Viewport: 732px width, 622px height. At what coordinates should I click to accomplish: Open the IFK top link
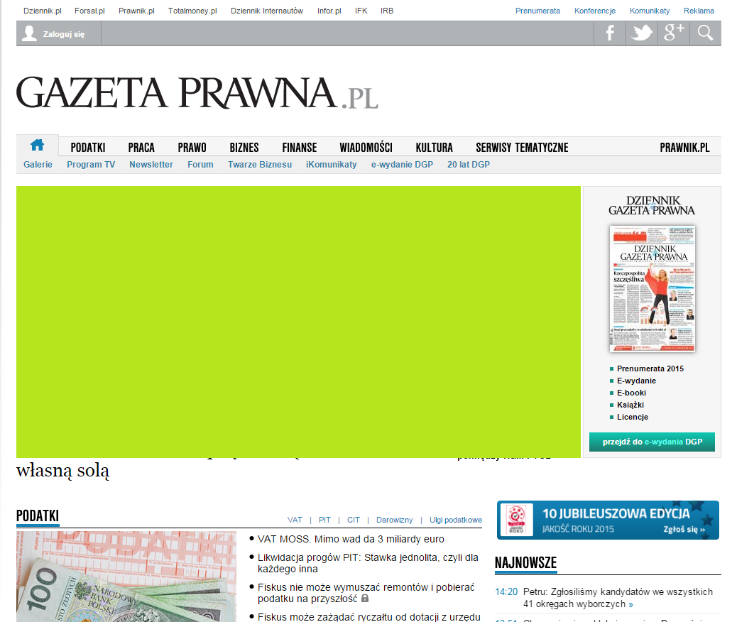tap(361, 11)
